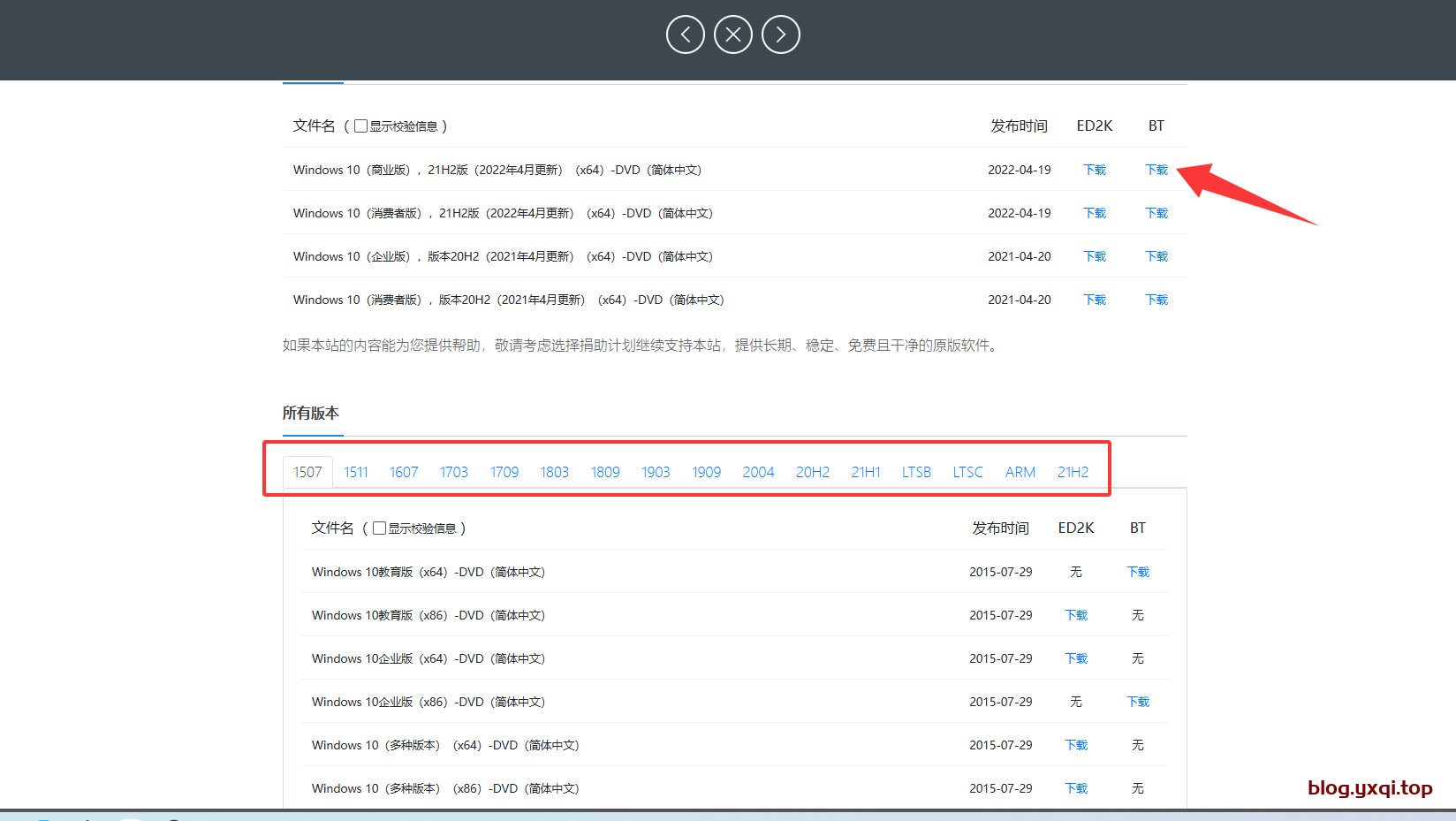The image size is (1456, 821).
Task: Switch to the 21H2 version tab
Action: tap(1073, 472)
